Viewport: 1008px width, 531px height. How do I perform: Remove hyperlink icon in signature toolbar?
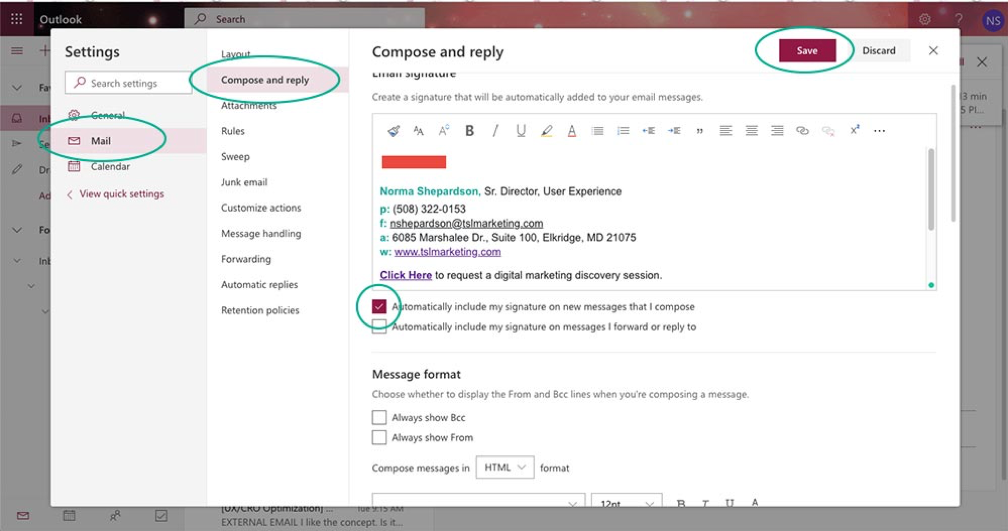click(x=828, y=130)
